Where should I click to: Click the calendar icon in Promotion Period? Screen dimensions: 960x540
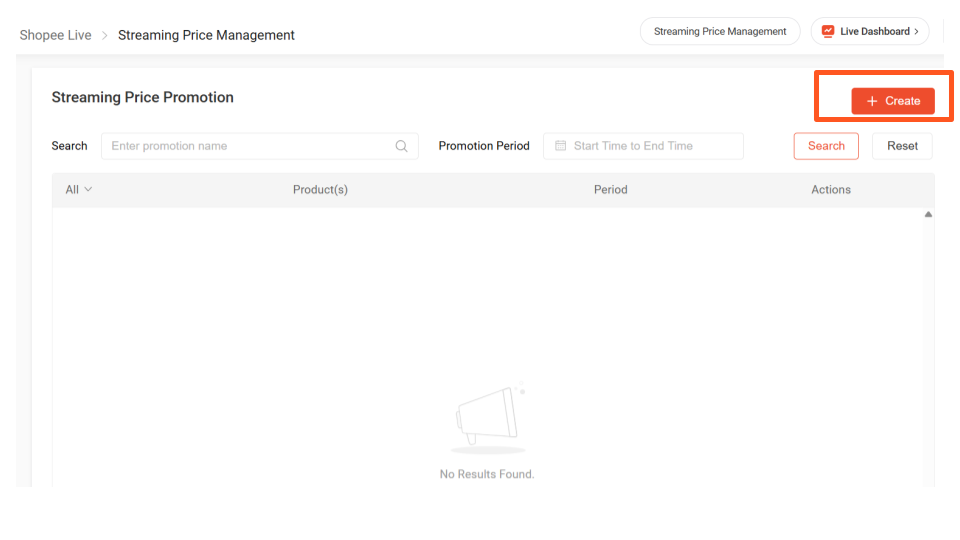coord(560,146)
